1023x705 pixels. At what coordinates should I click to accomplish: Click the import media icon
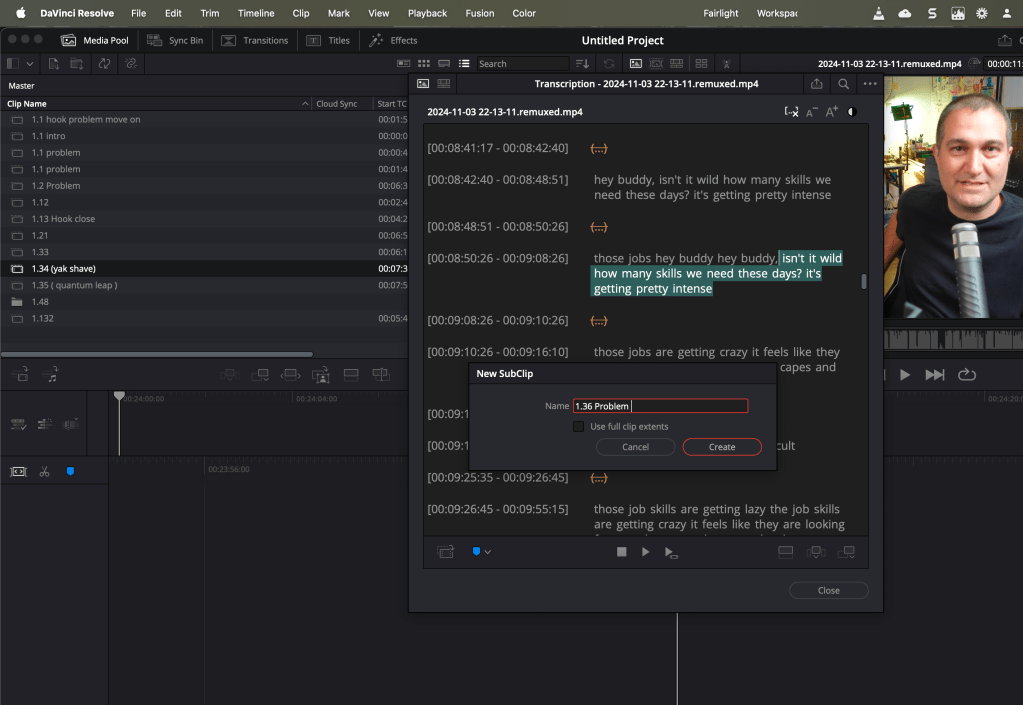point(53,63)
